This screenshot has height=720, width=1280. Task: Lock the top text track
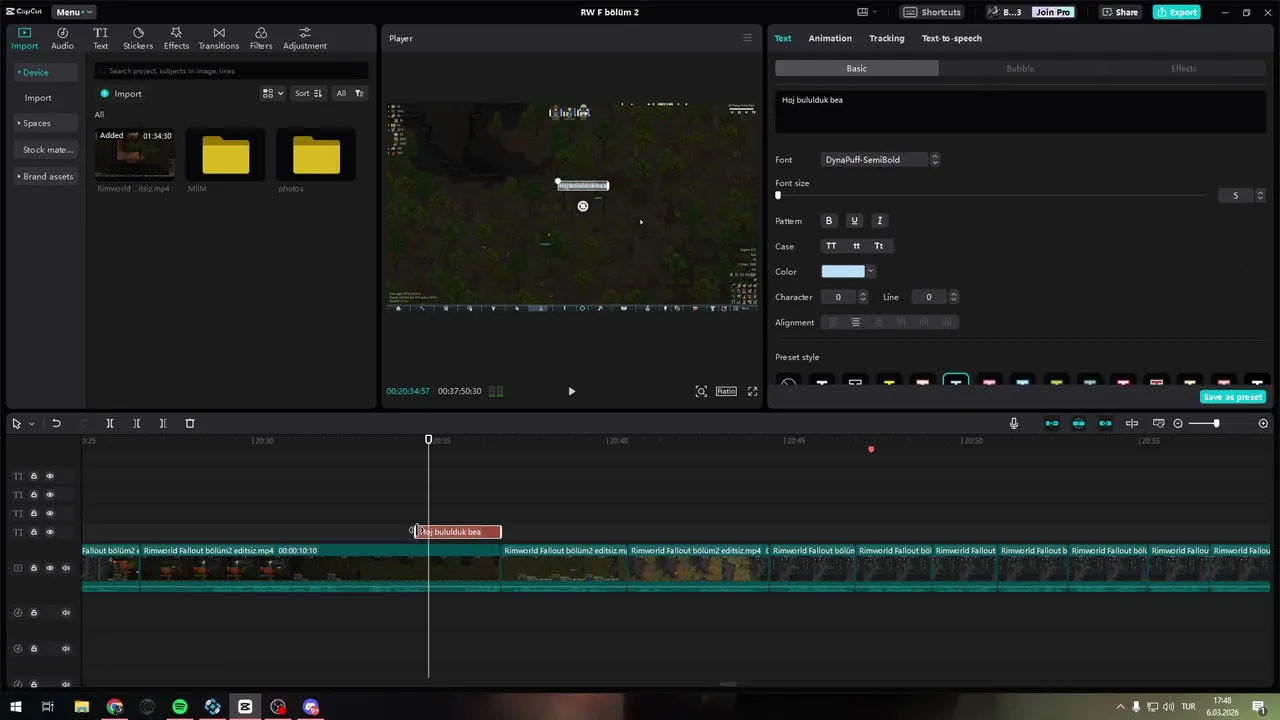[x=33, y=476]
